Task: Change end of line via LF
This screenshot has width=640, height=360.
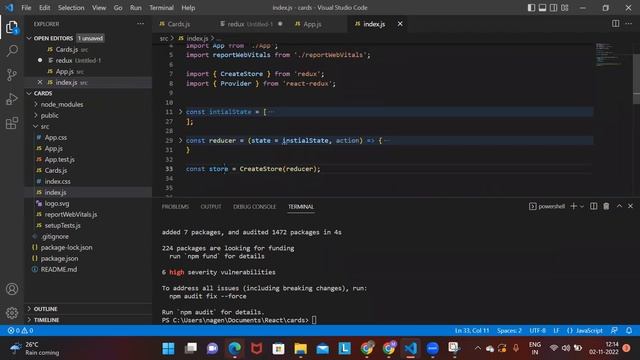Action: (556, 331)
